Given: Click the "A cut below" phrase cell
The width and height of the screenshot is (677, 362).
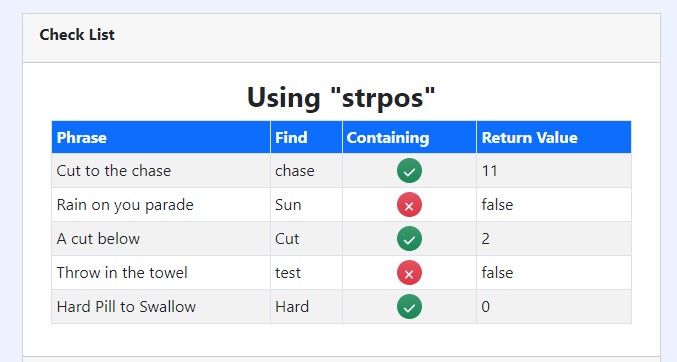Looking at the screenshot, I should [x=161, y=238].
